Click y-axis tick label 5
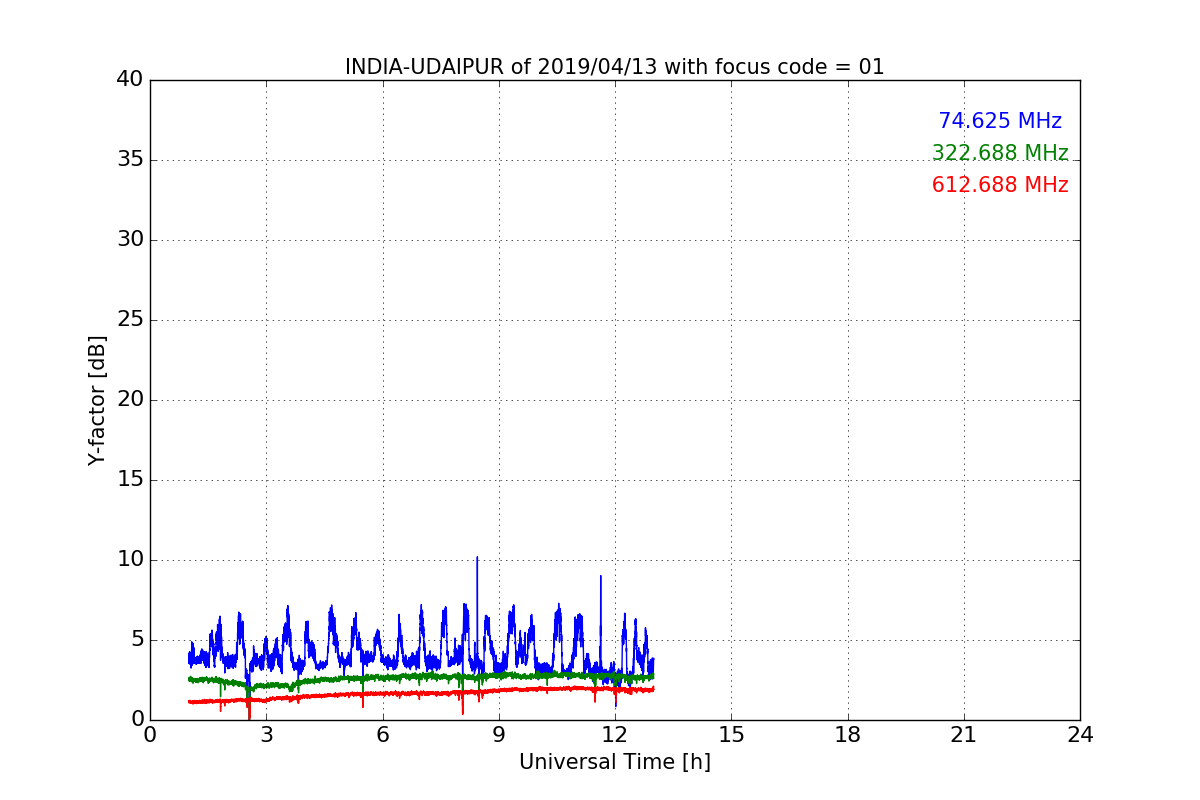 (x=137, y=640)
